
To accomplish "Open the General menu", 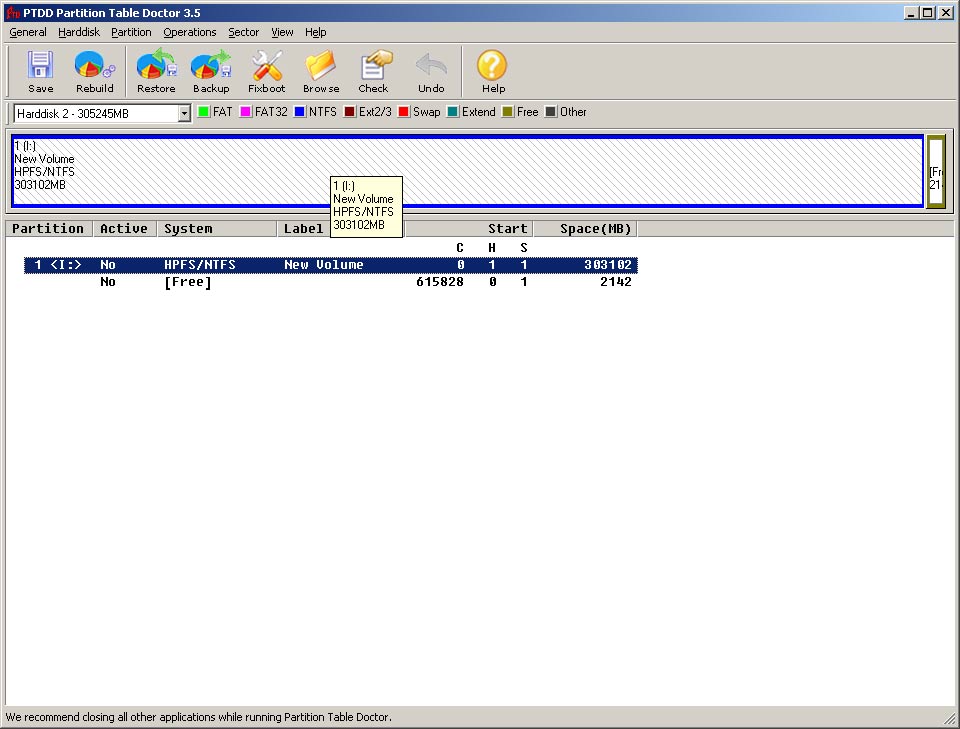I will (x=28, y=32).
